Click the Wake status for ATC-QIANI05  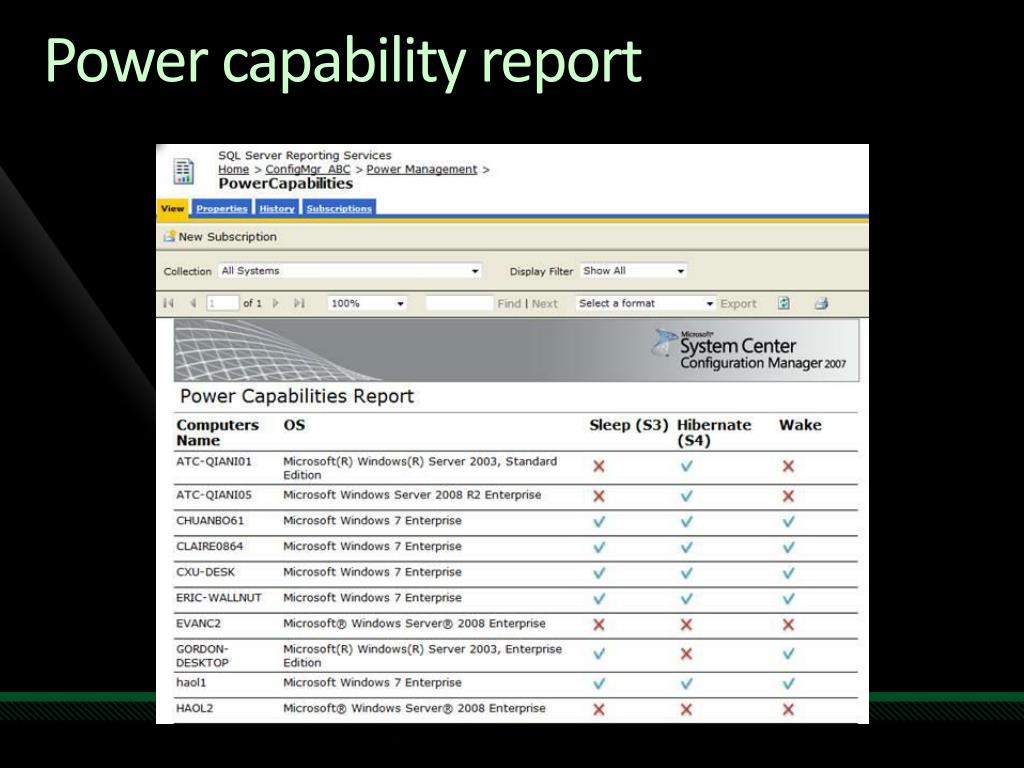coord(788,496)
